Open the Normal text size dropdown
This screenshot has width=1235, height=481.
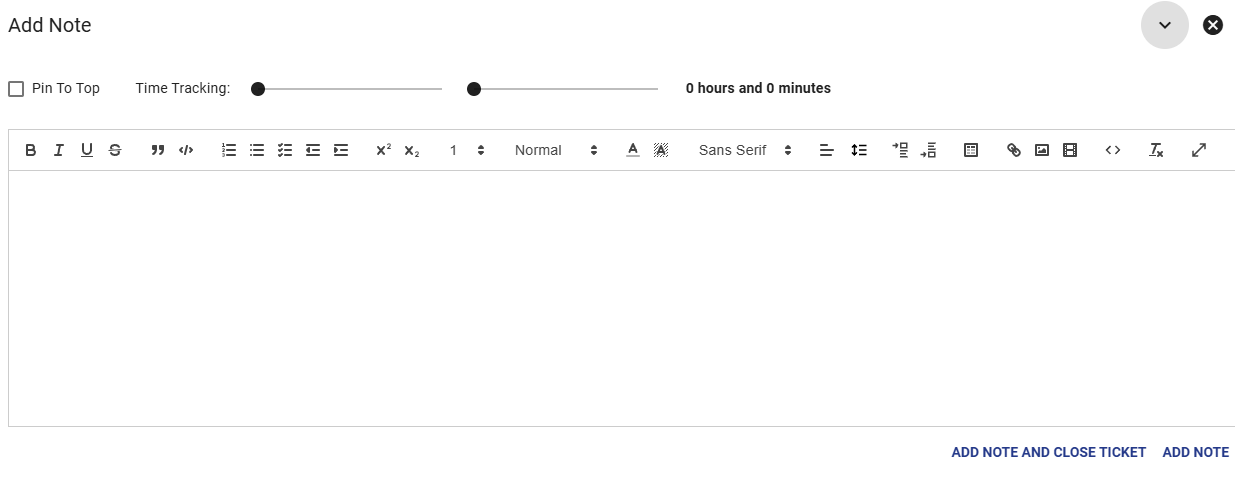pos(556,150)
